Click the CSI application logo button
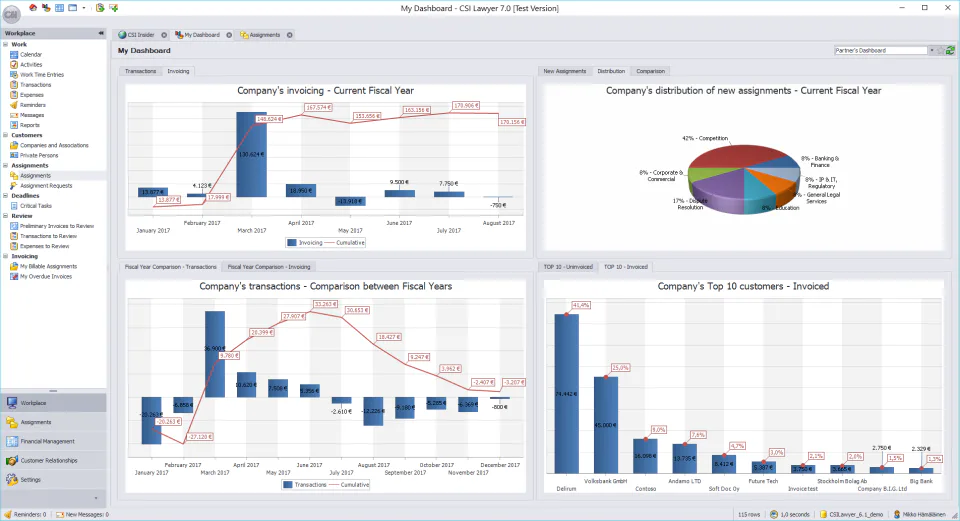 point(11,15)
